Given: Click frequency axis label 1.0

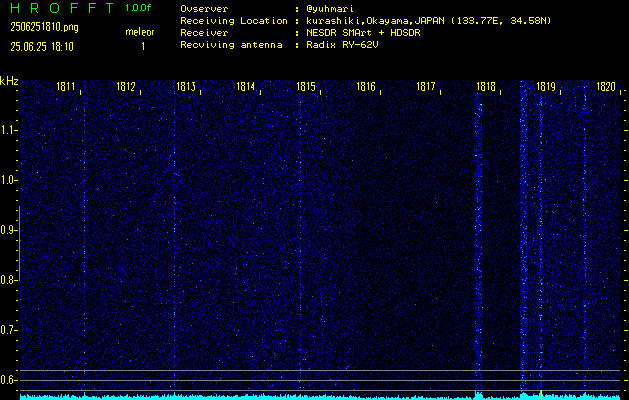Looking at the screenshot, I should [x=7, y=180].
